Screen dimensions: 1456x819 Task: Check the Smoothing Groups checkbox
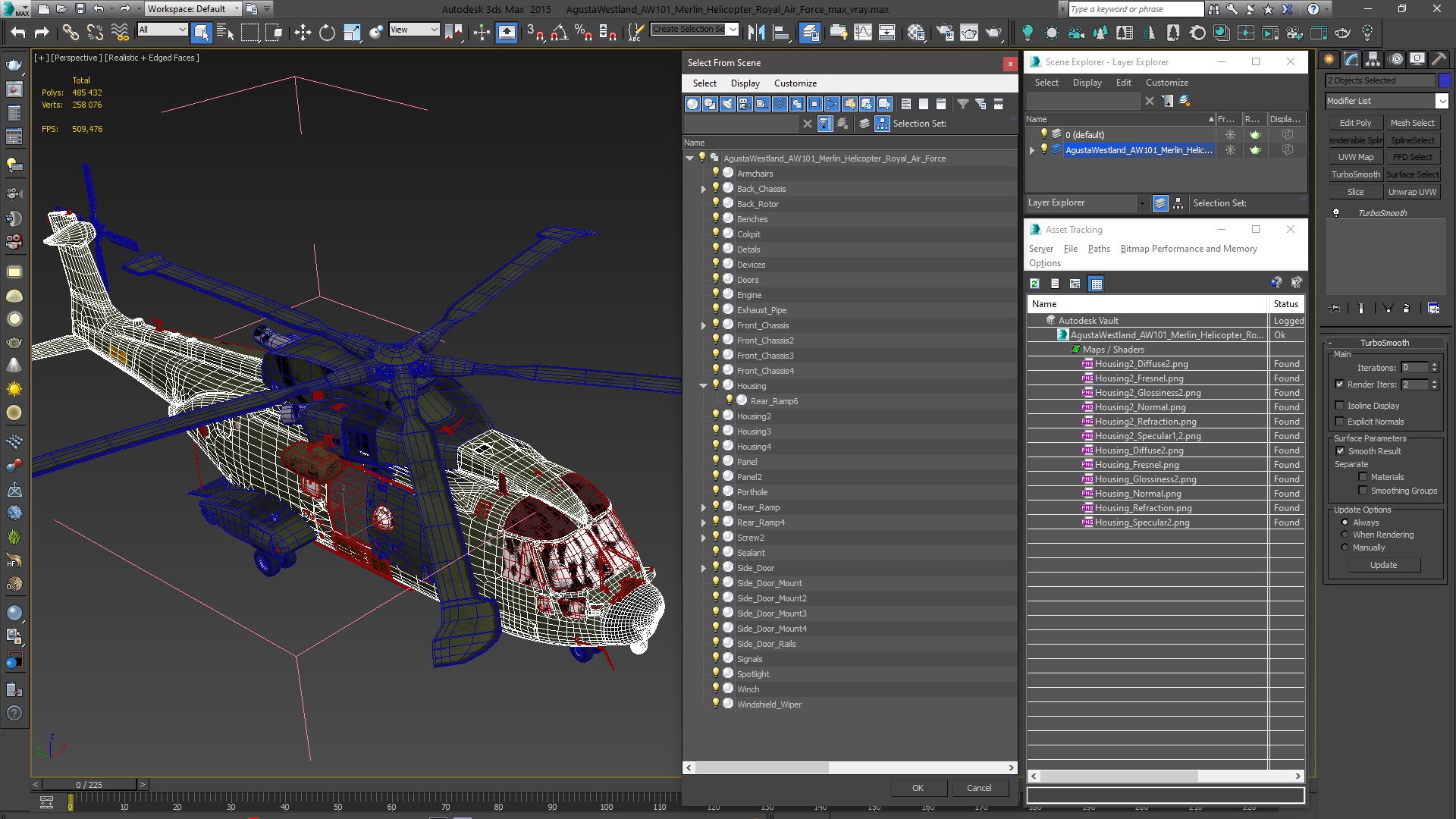(x=1363, y=491)
